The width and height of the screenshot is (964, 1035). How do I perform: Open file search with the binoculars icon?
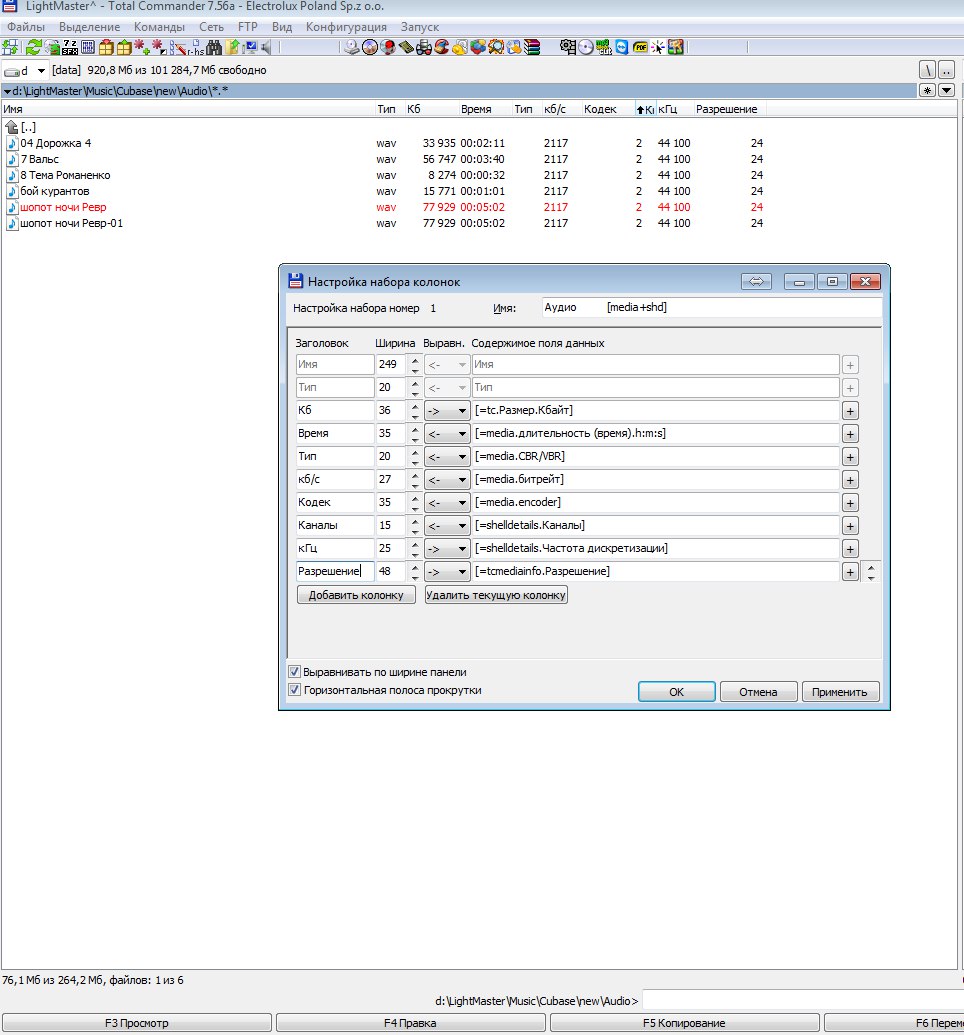[x=214, y=47]
